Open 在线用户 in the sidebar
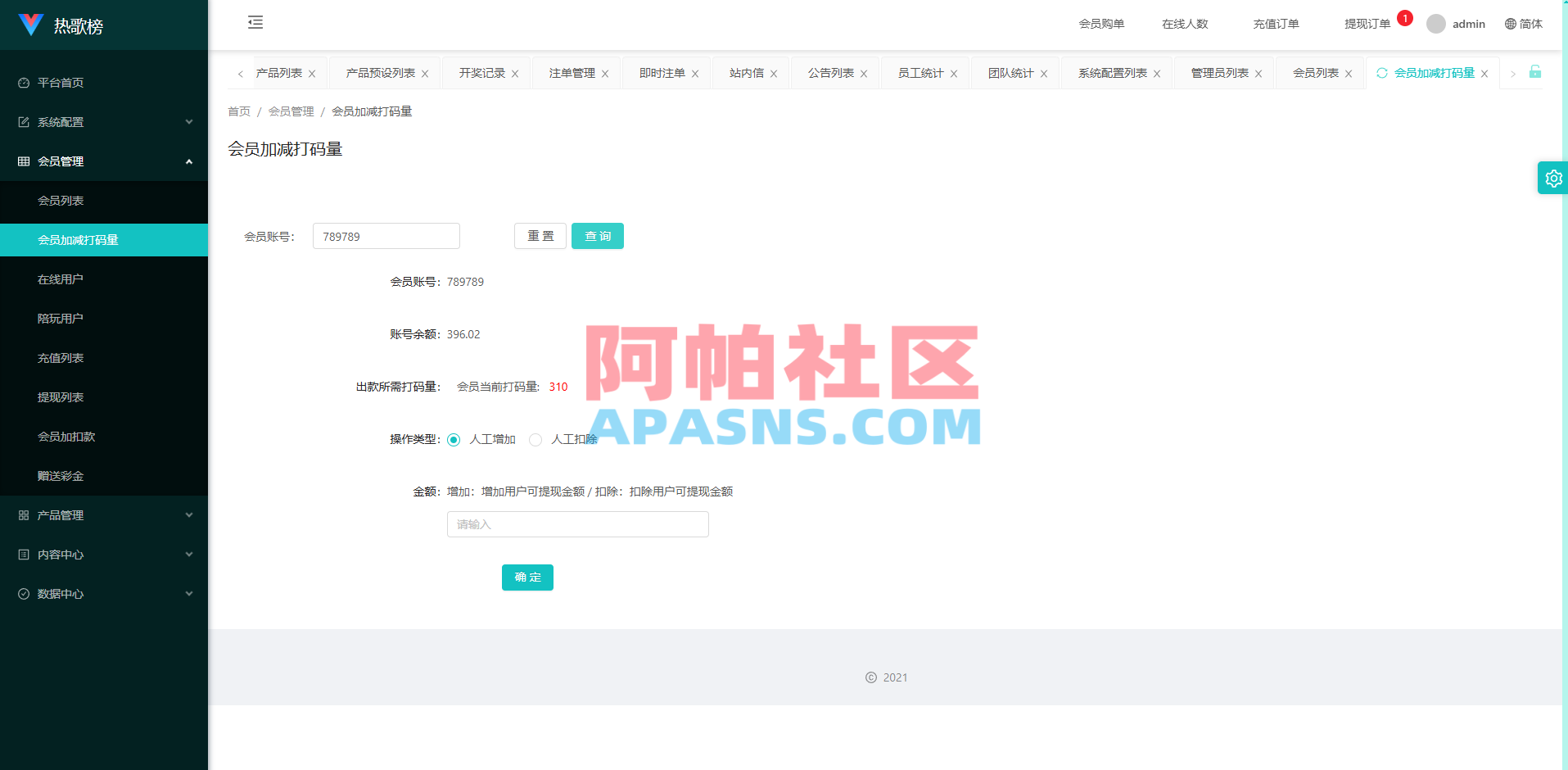Viewport: 1568px width, 770px height. pyautogui.click(x=104, y=279)
